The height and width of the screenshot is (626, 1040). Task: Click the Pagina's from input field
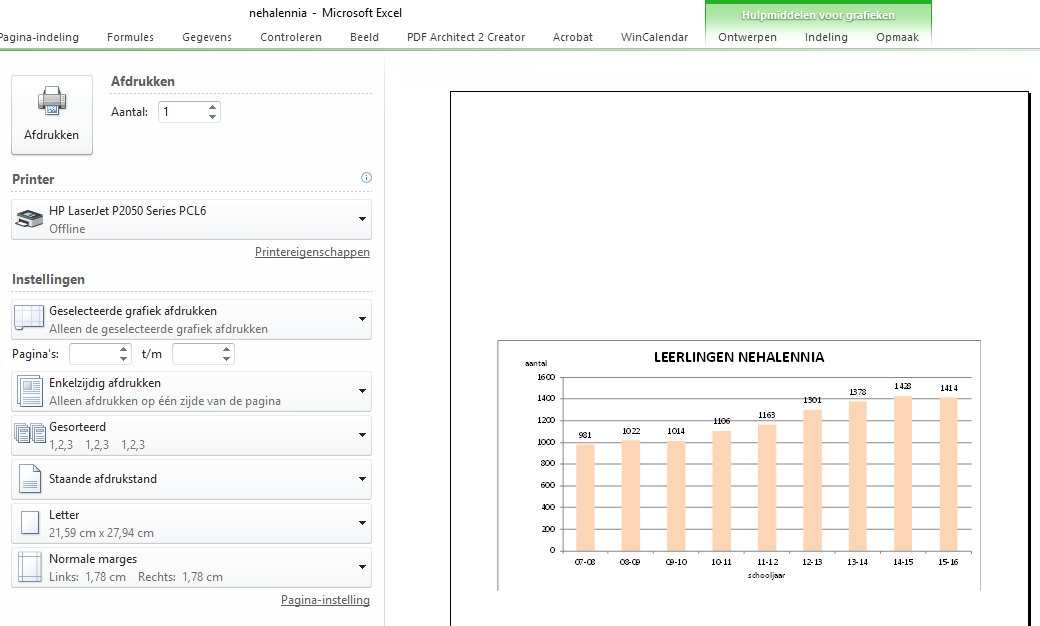(x=94, y=354)
